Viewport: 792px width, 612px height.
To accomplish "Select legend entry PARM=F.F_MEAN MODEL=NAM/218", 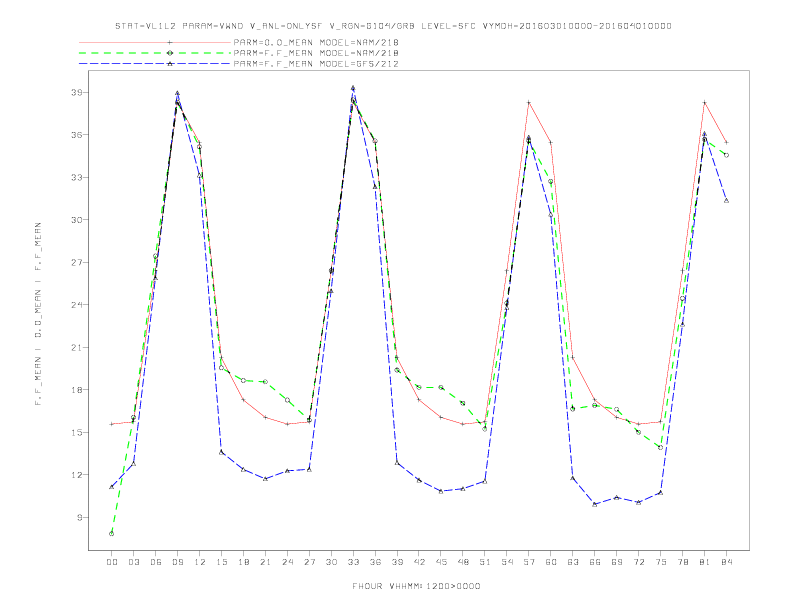I will point(316,53).
